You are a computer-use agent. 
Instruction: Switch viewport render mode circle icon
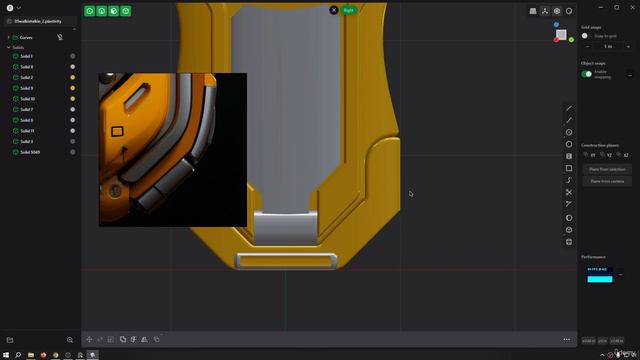pyautogui.click(x=569, y=11)
